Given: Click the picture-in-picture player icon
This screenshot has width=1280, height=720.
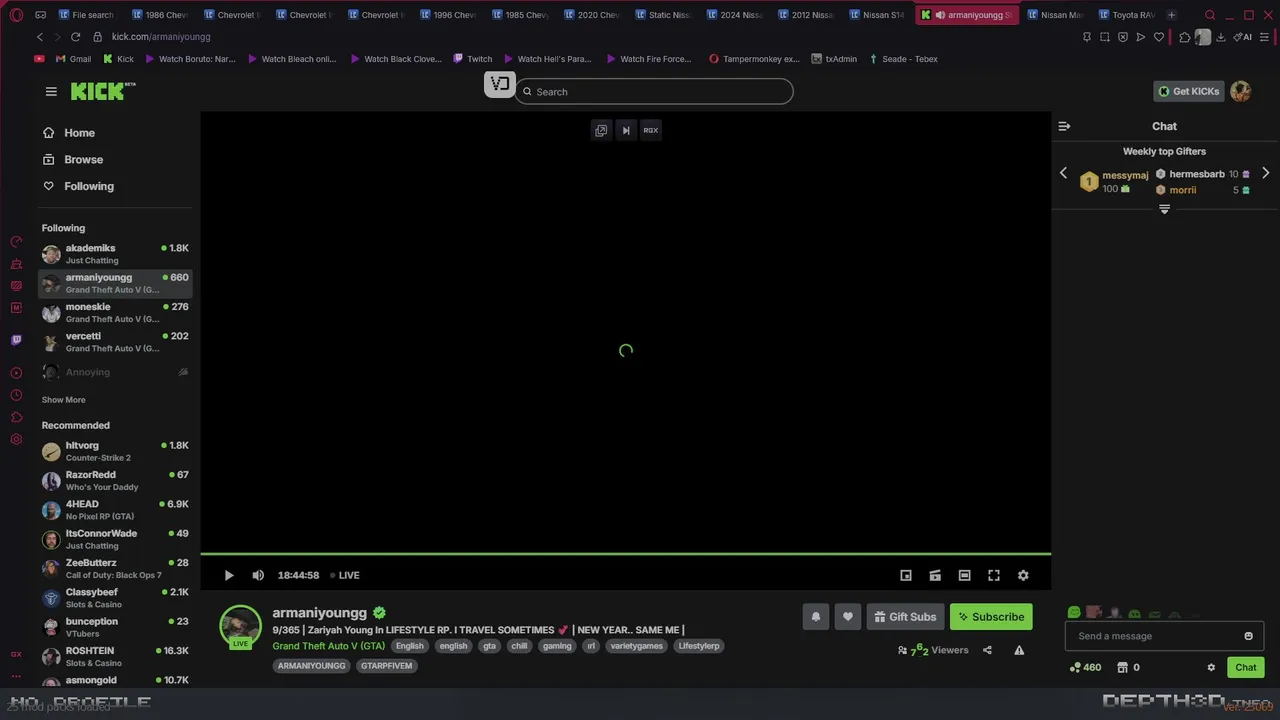Looking at the screenshot, I should tap(906, 575).
